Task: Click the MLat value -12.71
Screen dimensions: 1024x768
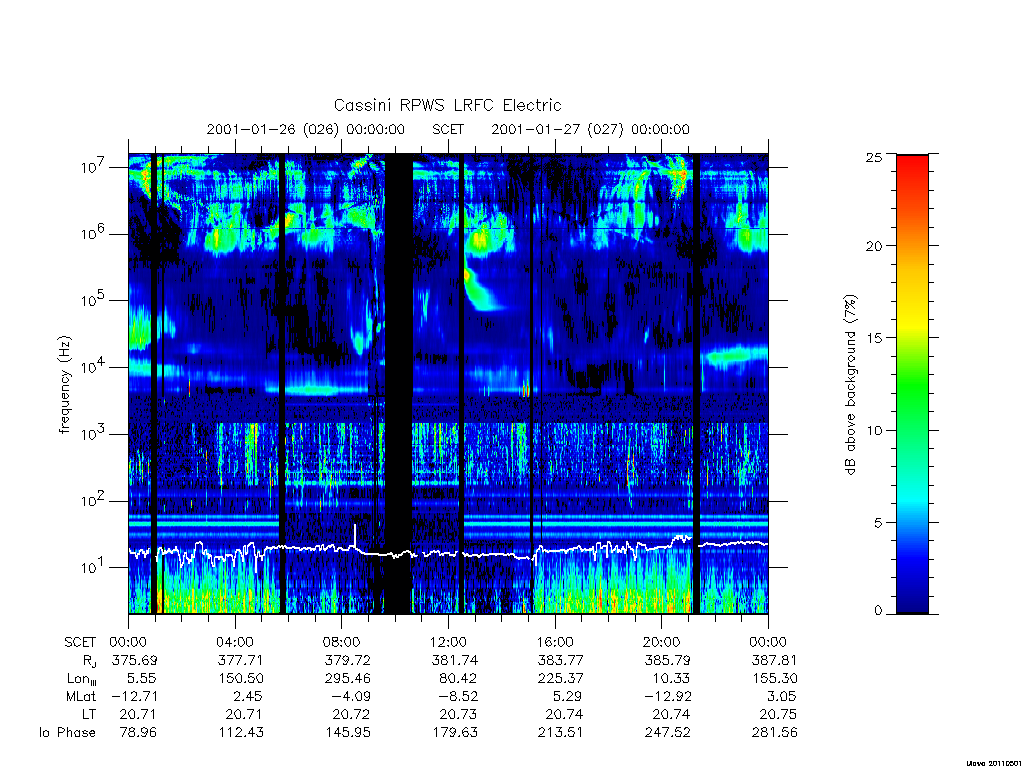Action: pyautogui.click(x=135, y=696)
